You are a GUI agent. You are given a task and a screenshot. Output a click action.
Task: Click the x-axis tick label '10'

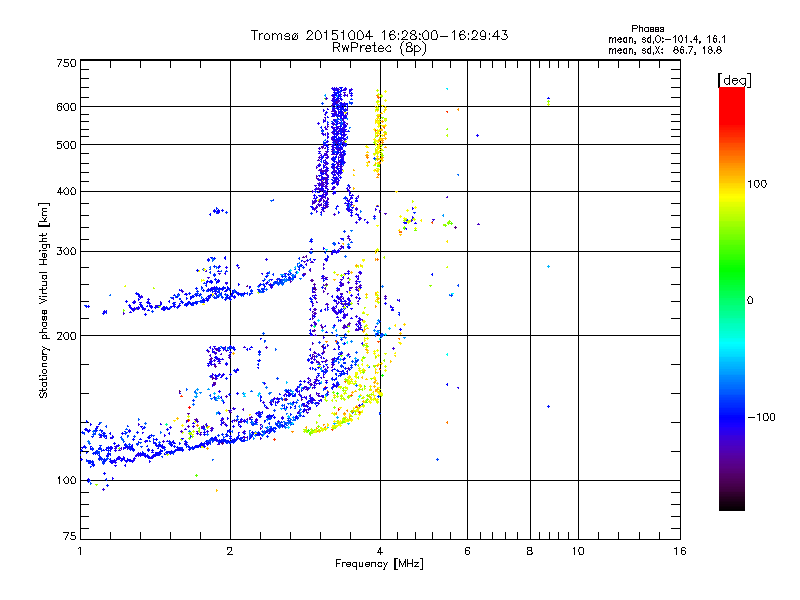click(578, 551)
